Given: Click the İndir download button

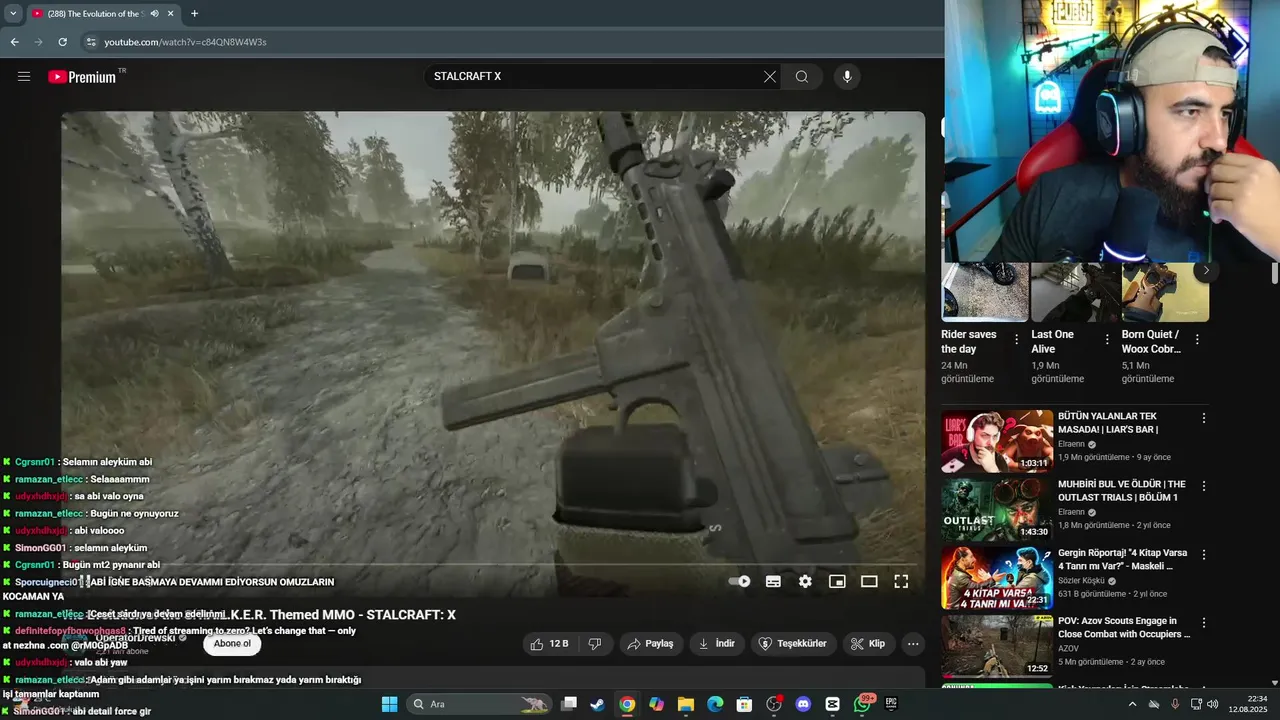Looking at the screenshot, I should [716, 644].
